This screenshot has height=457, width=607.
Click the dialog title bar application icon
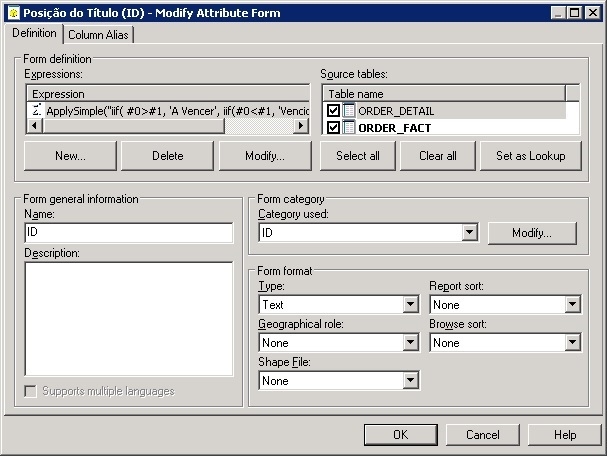point(14,13)
